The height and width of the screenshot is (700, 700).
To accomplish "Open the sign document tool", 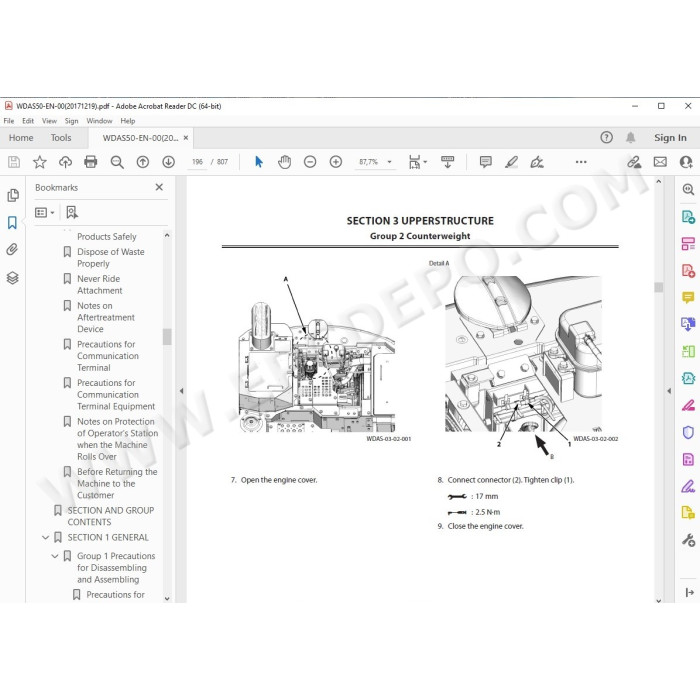I will pyautogui.click(x=537, y=162).
